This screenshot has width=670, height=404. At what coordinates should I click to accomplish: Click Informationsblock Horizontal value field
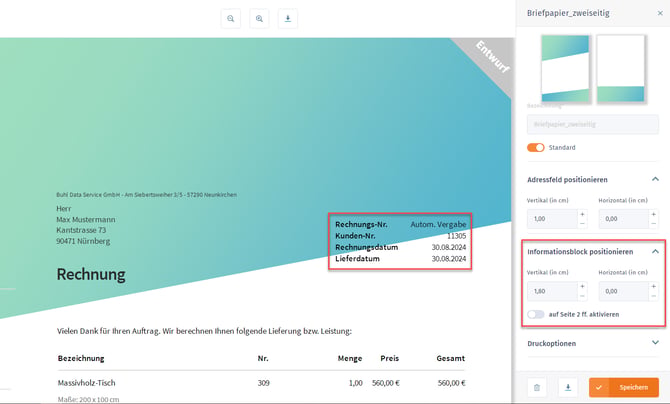click(x=623, y=291)
